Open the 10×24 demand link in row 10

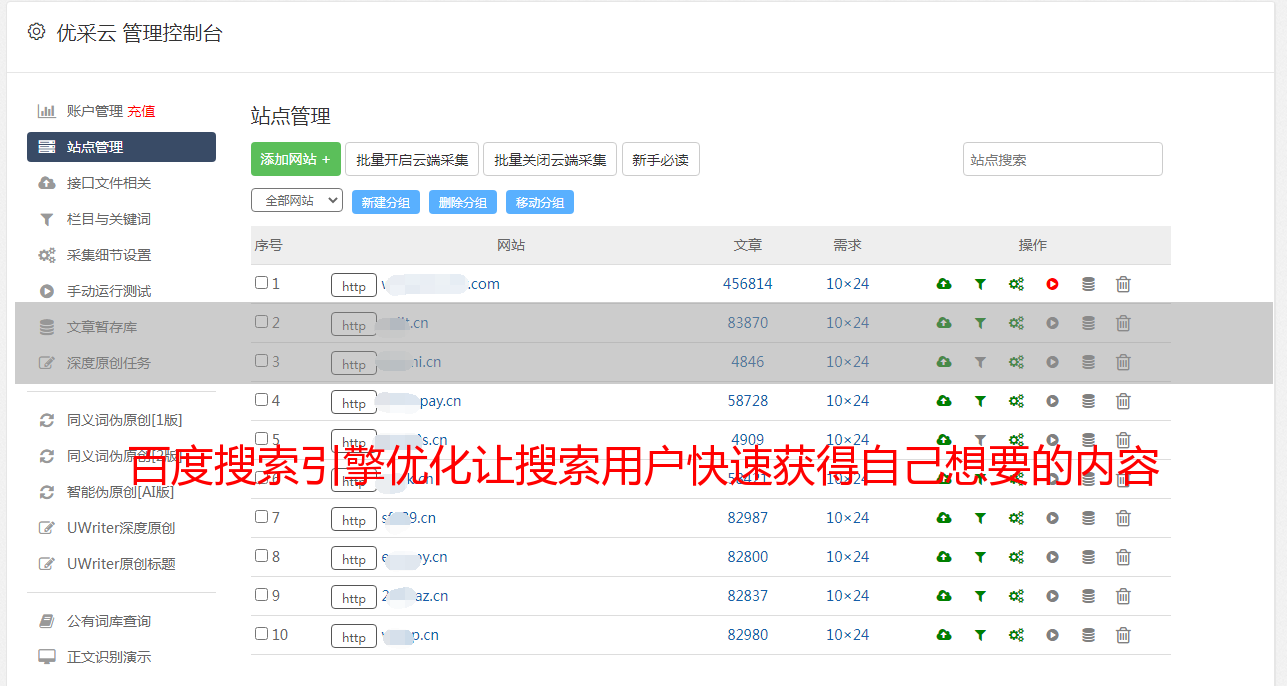pyautogui.click(x=848, y=635)
